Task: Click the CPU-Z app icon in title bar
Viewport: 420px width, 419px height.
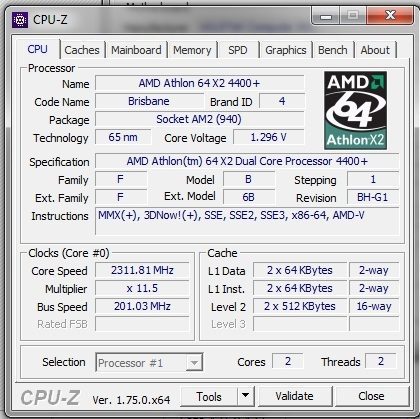Action: click(20, 20)
